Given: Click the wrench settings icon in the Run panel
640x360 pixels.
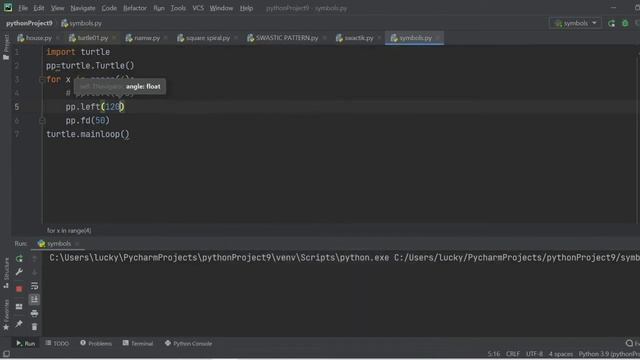Looking at the screenshot, I should [19, 272].
